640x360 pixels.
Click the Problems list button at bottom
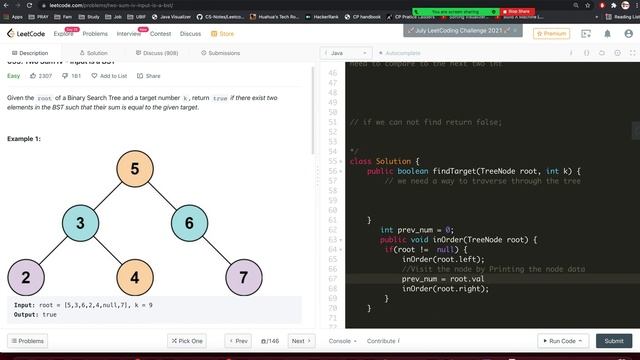pyautogui.click(x=27, y=341)
